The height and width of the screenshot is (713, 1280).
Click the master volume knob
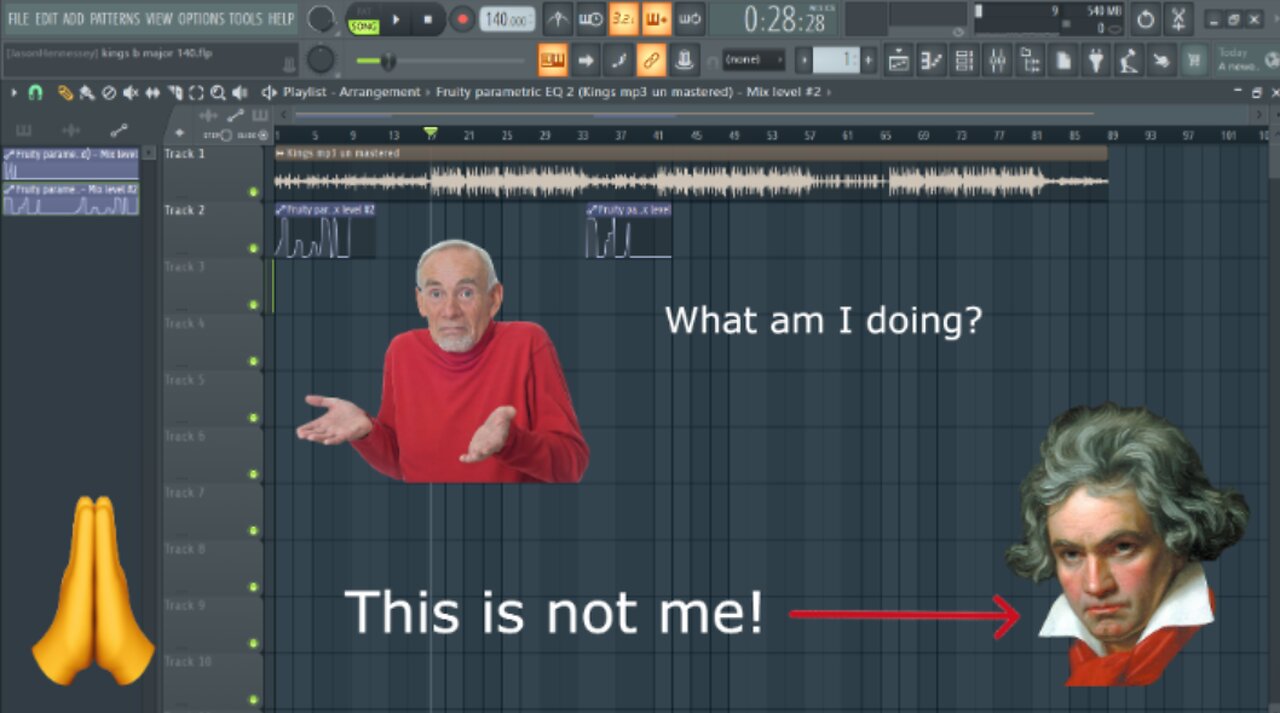[x=321, y=18]
